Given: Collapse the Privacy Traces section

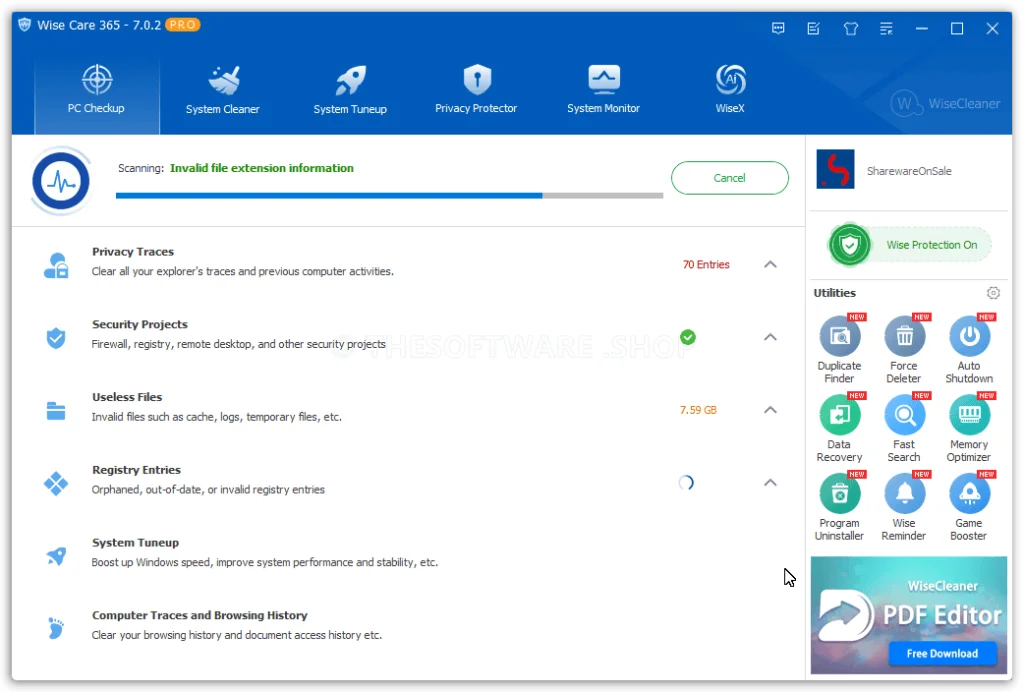Looking at the screenshot, I should (x=770, y=264).
